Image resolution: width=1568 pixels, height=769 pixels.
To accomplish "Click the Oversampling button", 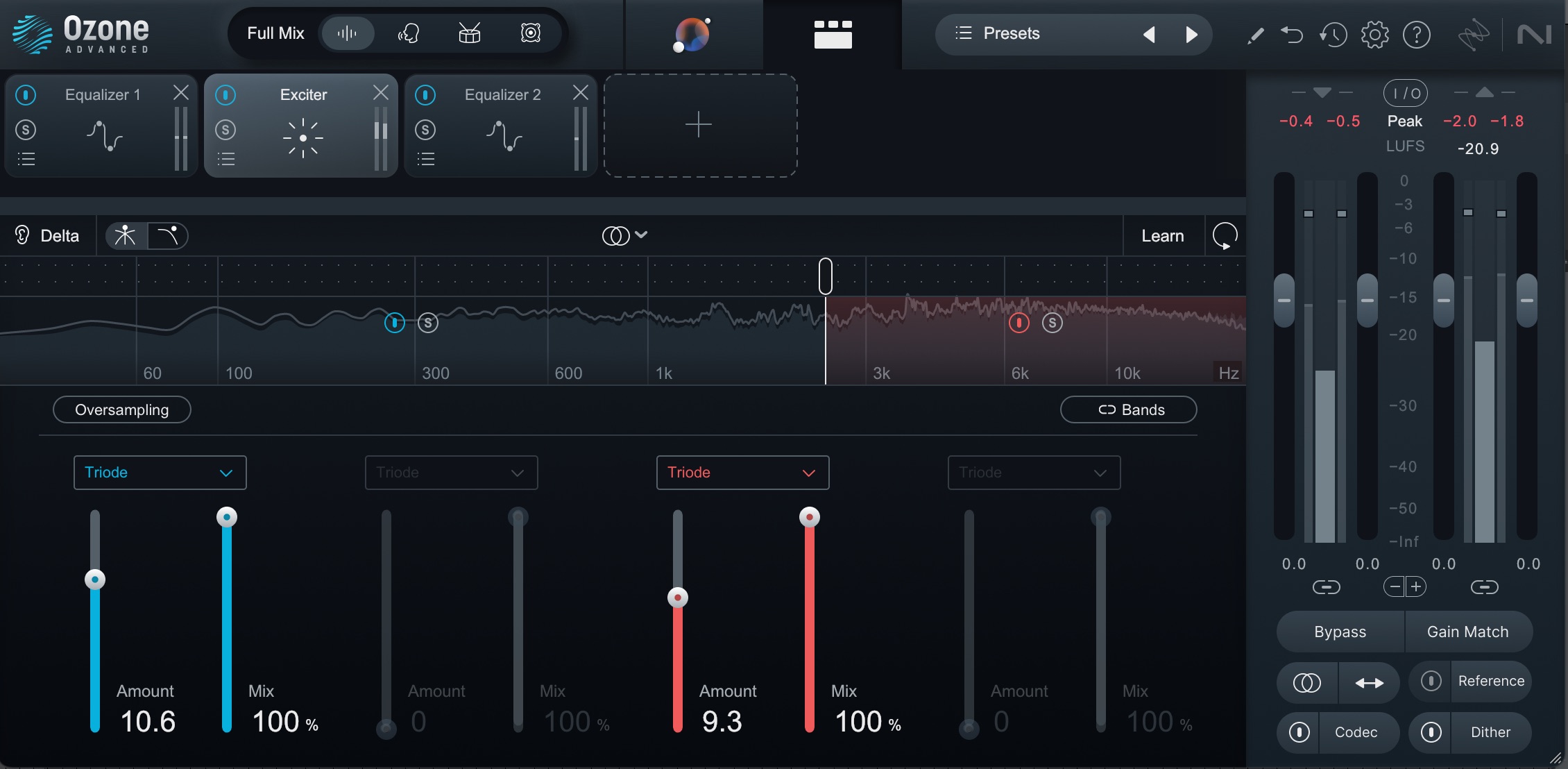I will click(122, 410).
